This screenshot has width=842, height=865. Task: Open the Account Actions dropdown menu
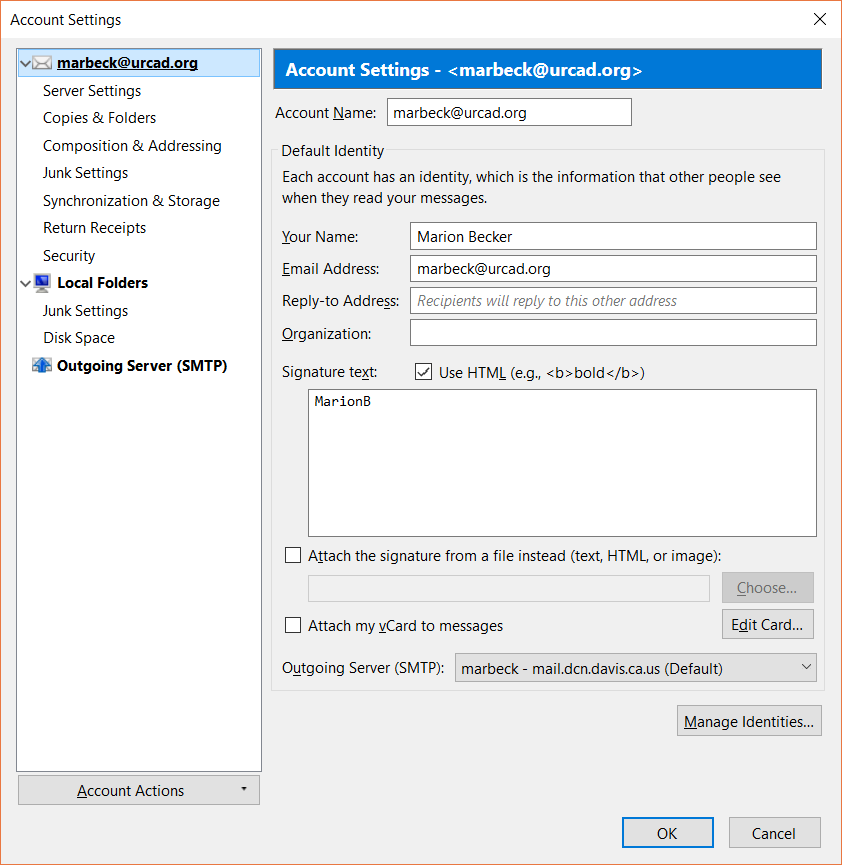pos(139,790)
